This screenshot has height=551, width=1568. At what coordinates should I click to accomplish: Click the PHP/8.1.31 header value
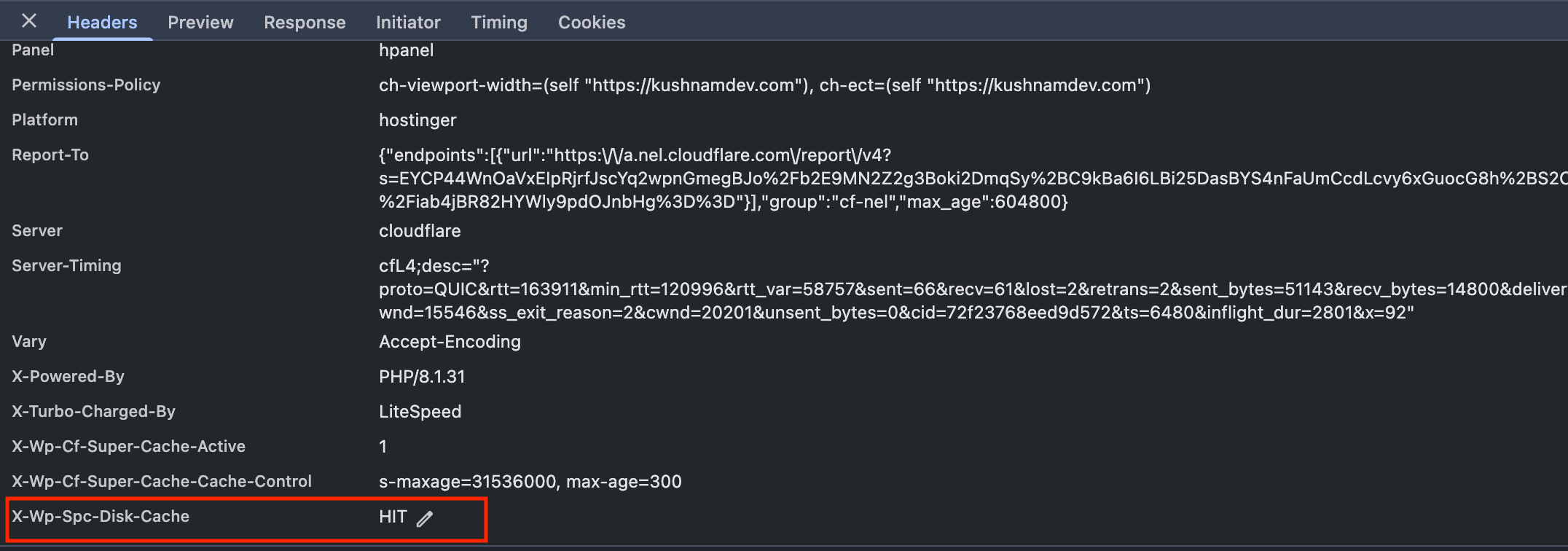tap(422, 377)
